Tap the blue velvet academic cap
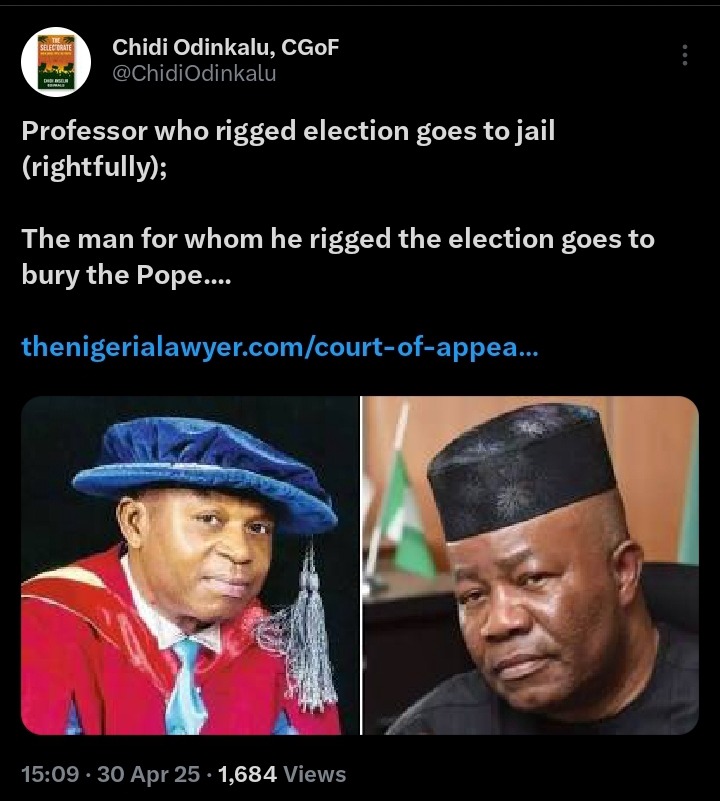 click(x=204, y=475)
